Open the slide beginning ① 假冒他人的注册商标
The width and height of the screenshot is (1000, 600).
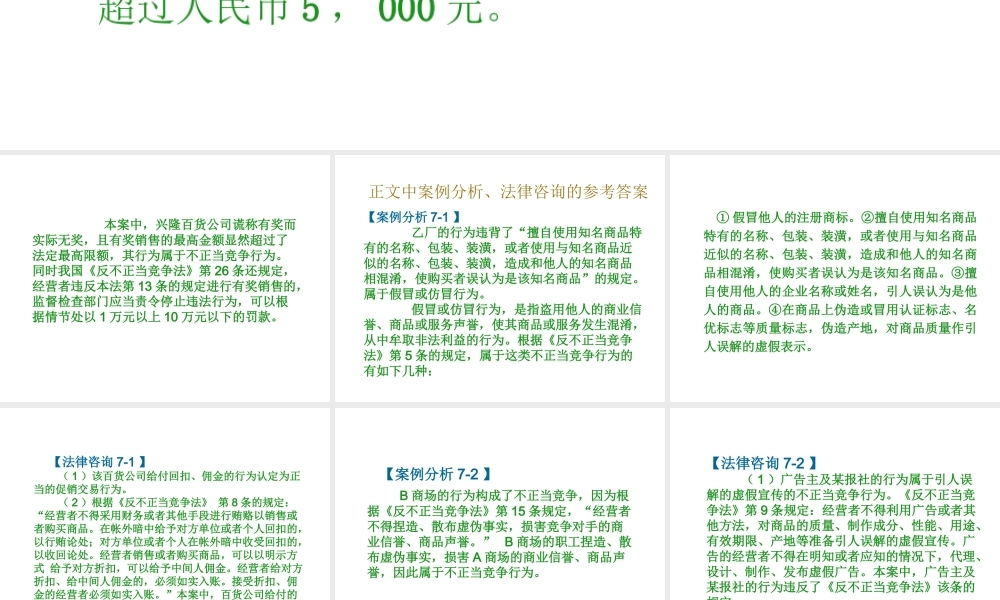click(x=835, y=278)
